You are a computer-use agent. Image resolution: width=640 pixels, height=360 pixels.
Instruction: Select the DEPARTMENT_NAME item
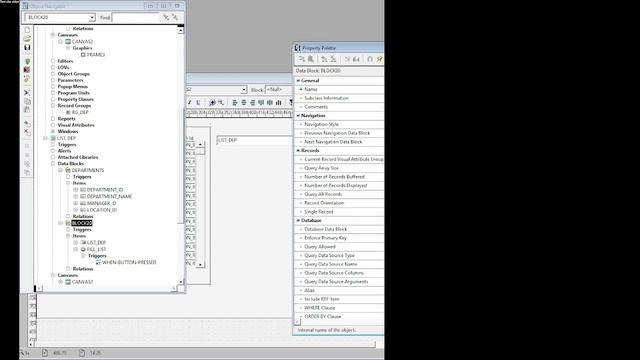coord(109,197)
